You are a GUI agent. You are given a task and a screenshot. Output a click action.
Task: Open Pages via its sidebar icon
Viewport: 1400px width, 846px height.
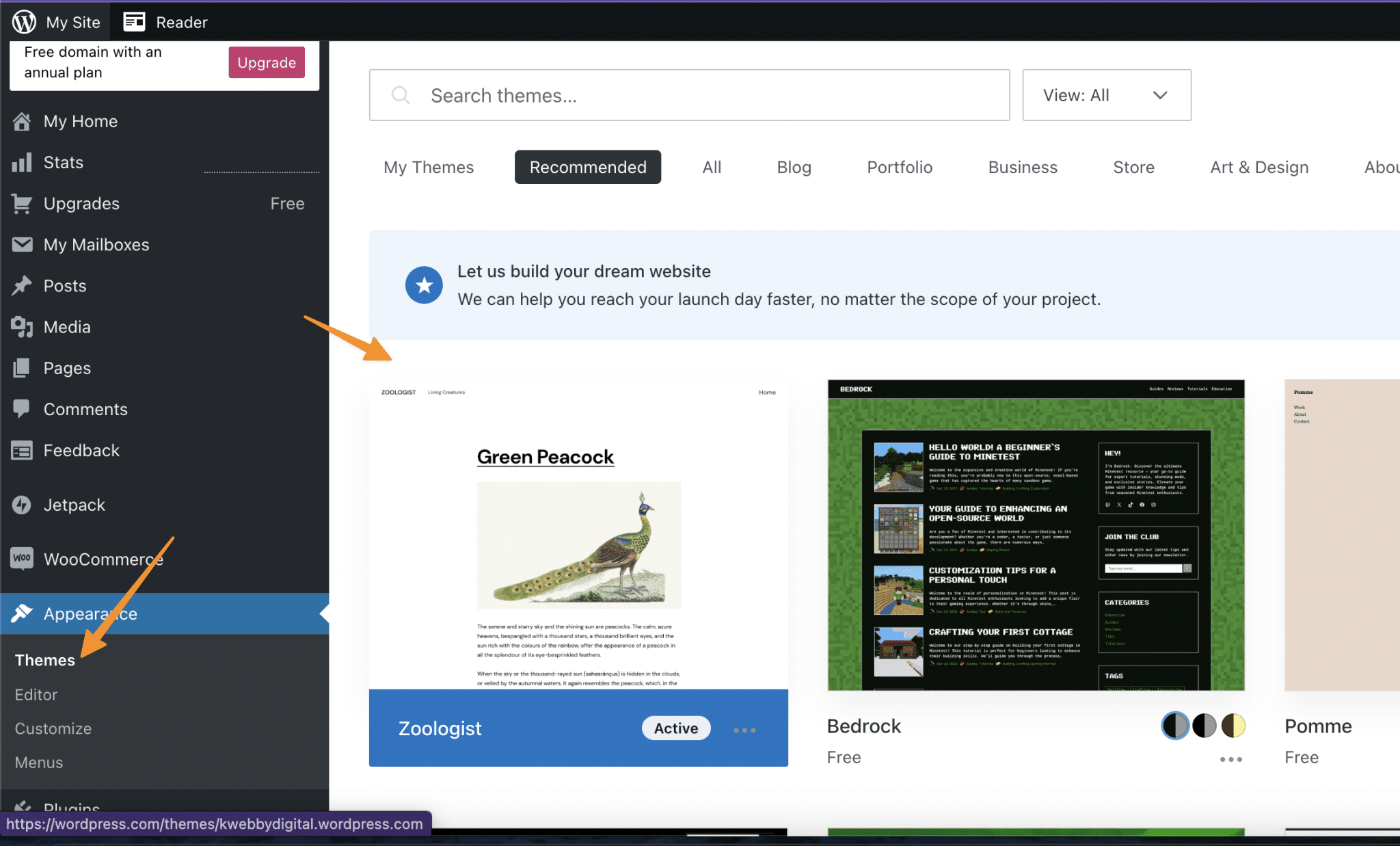[22, 368]
